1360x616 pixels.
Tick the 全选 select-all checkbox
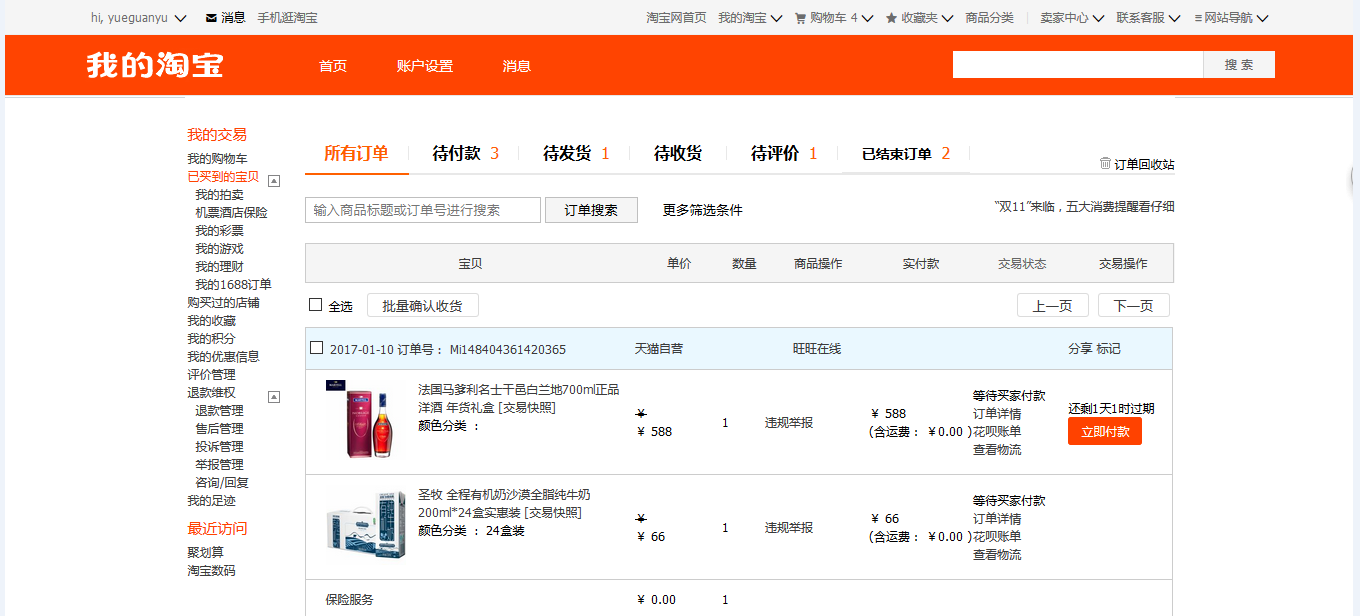click(x=316, y=305)
